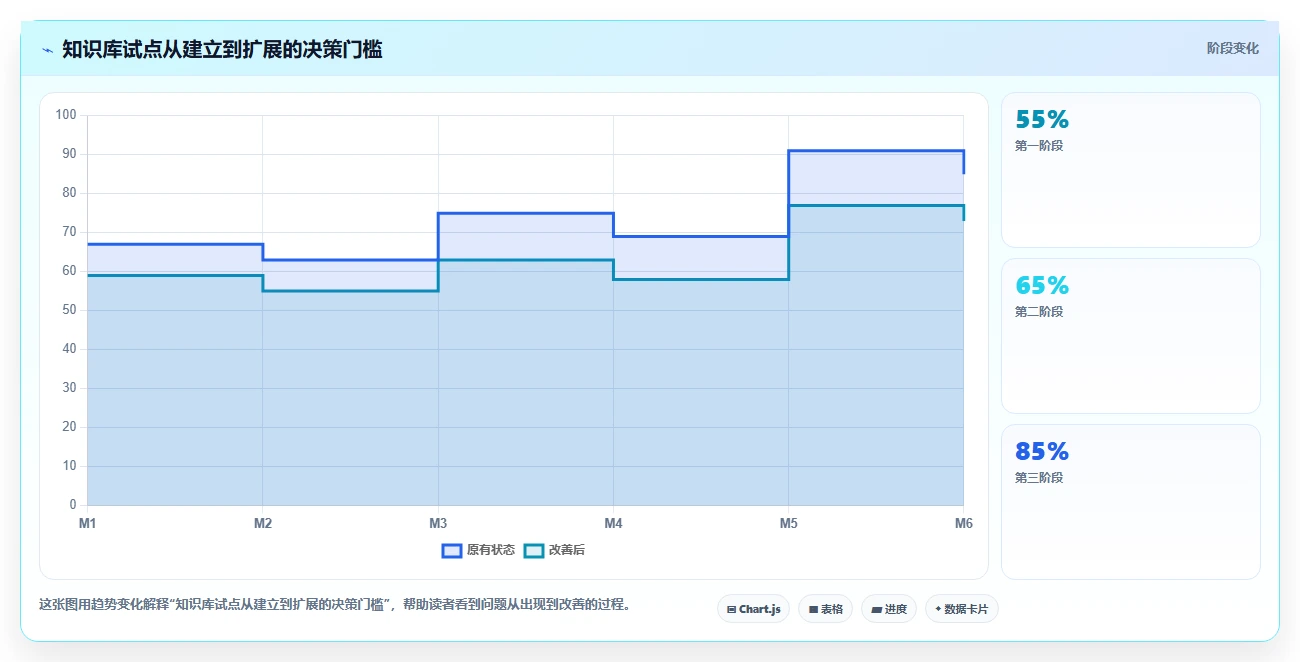Image resolution: width=1300 pixels, height=662 pixels.
Task: Click the 数据卡片 tag
Action: point(962,609)
